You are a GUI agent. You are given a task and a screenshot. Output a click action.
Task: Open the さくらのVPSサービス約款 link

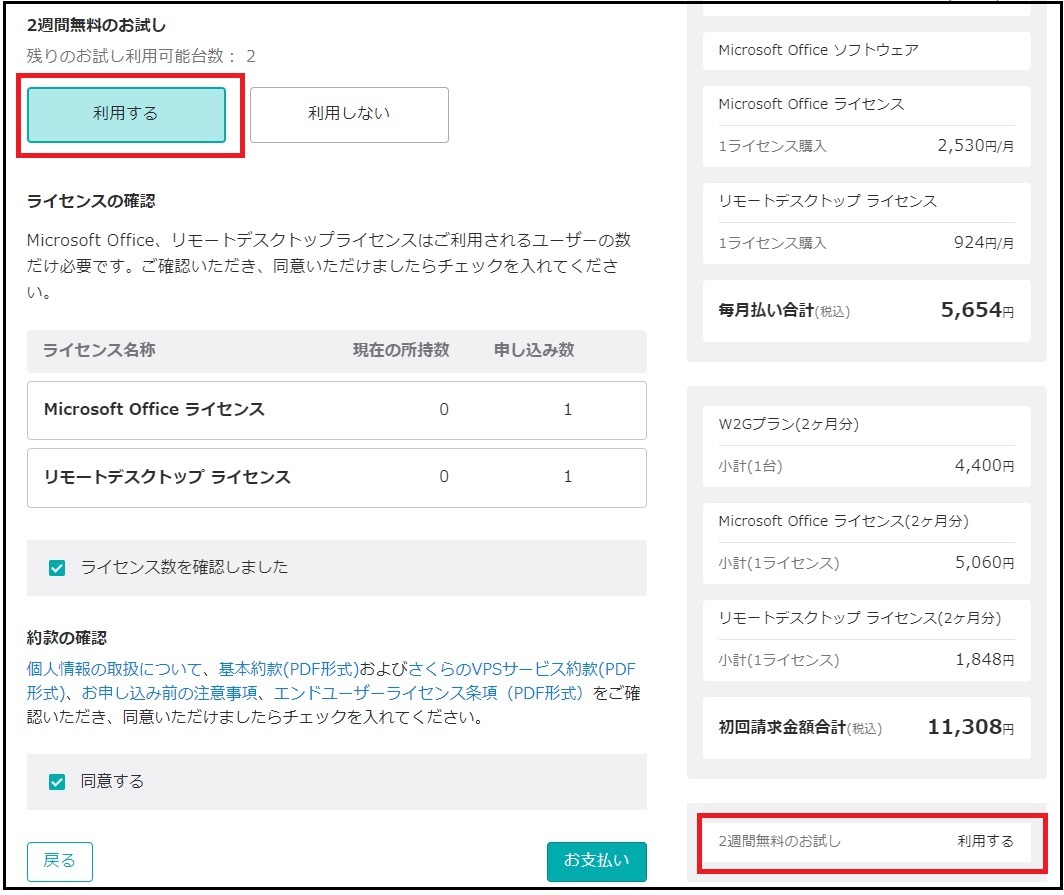[521, 669]
